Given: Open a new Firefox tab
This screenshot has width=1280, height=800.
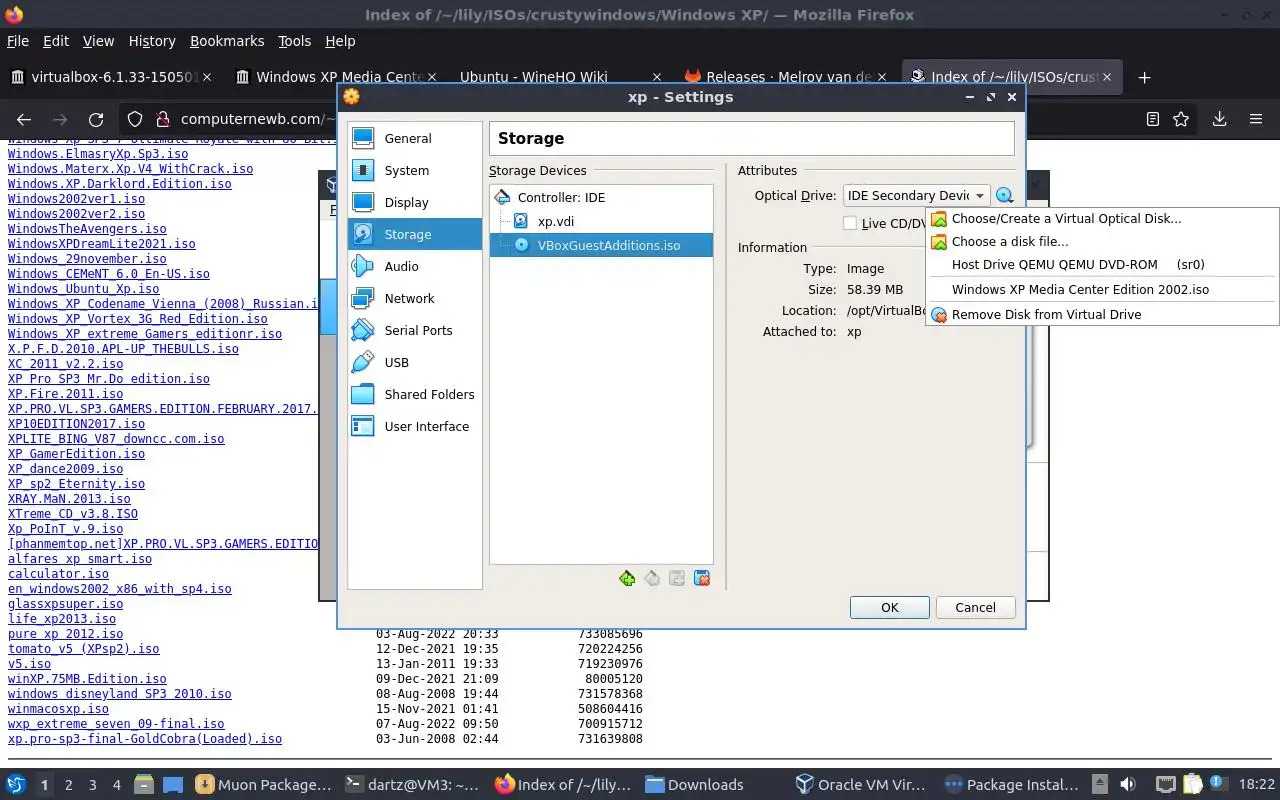Looking at the screenshot, I should [x=1145, y=77].
